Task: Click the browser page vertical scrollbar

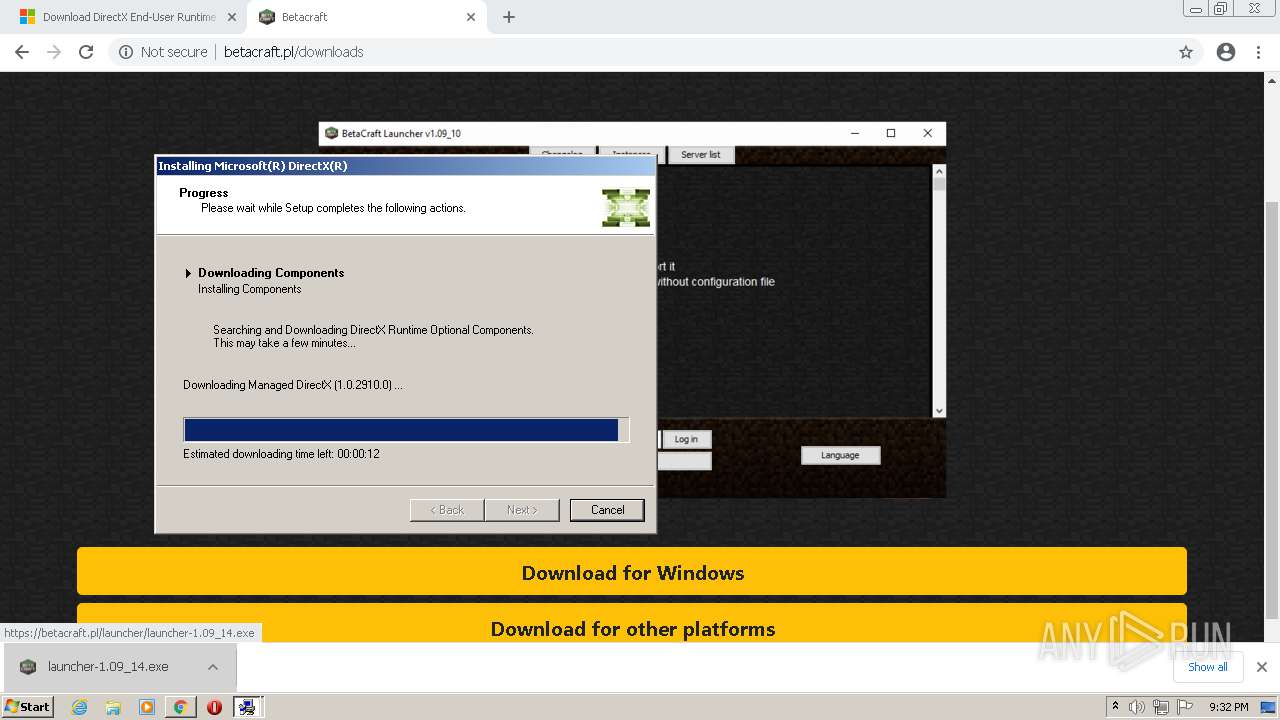Action: click(1272, 410)
